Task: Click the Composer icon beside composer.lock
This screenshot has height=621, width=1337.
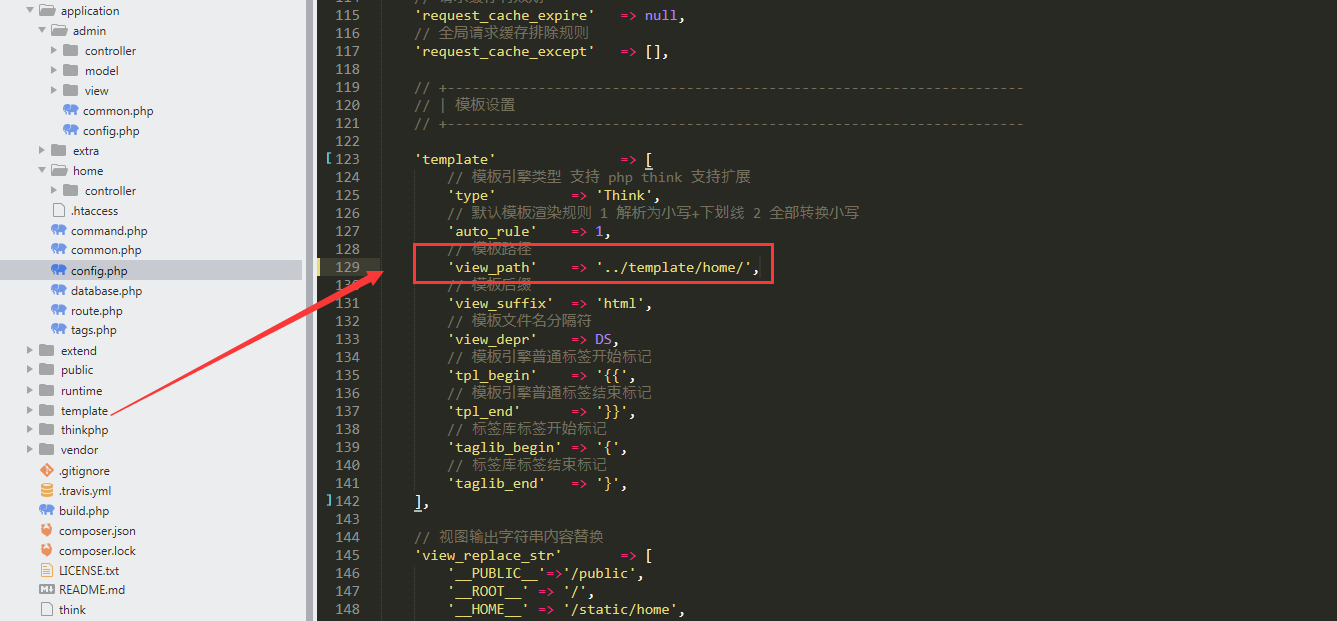Action: 47,550
